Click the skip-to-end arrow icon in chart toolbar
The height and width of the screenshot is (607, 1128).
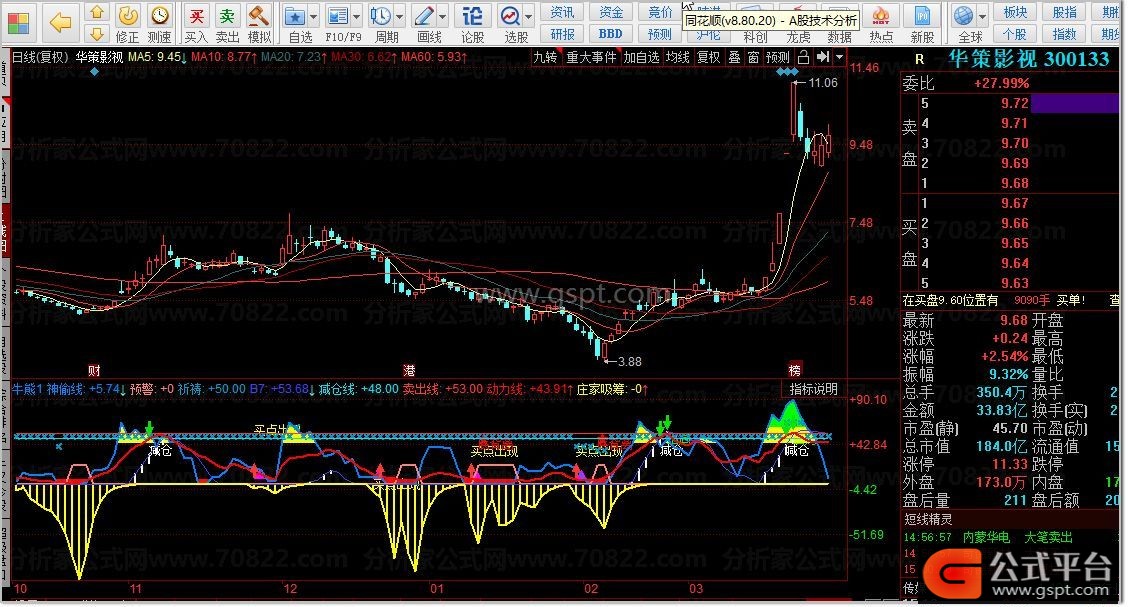pos(822,57)
